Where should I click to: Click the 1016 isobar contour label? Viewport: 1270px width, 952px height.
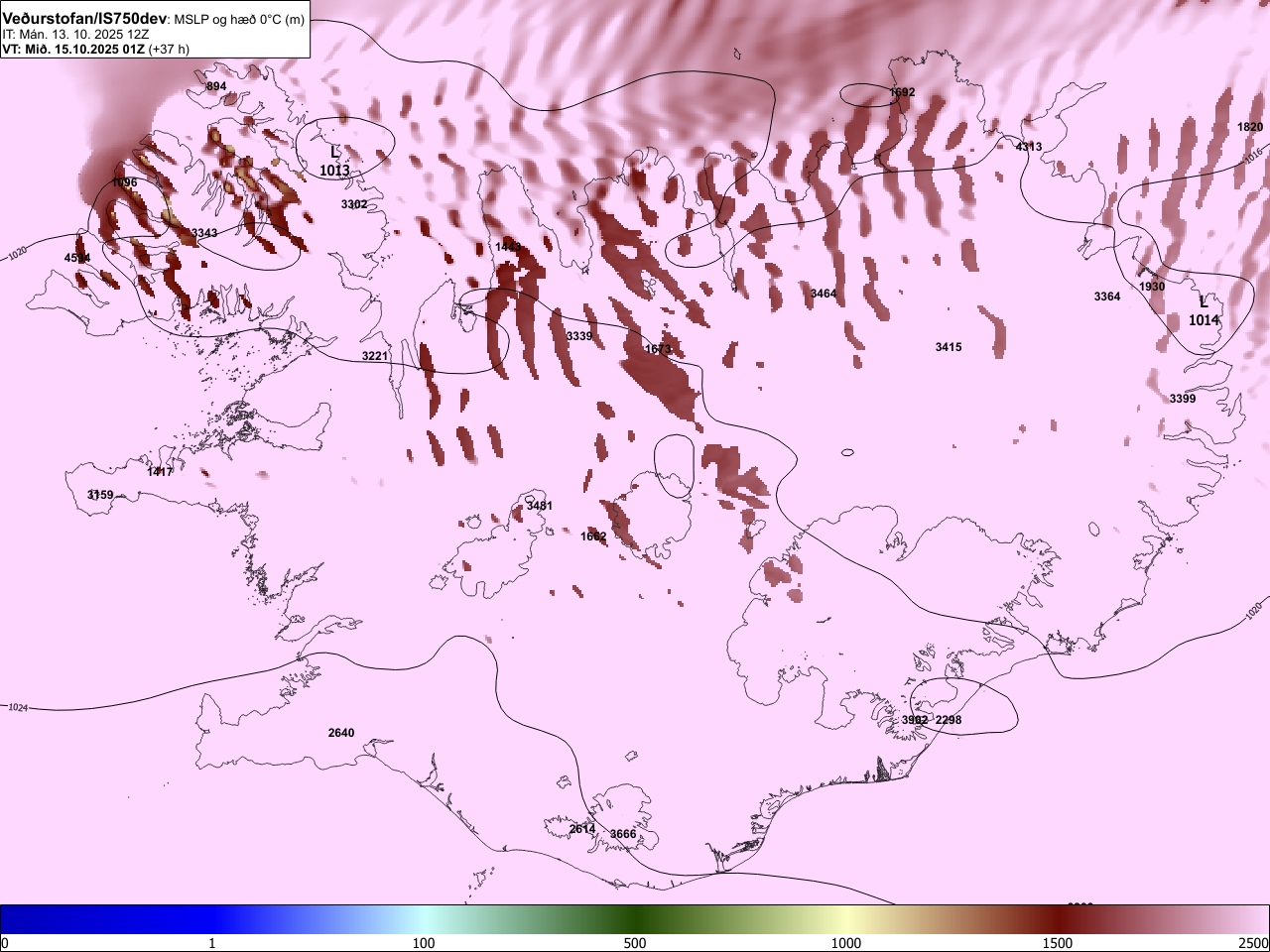1252,154
